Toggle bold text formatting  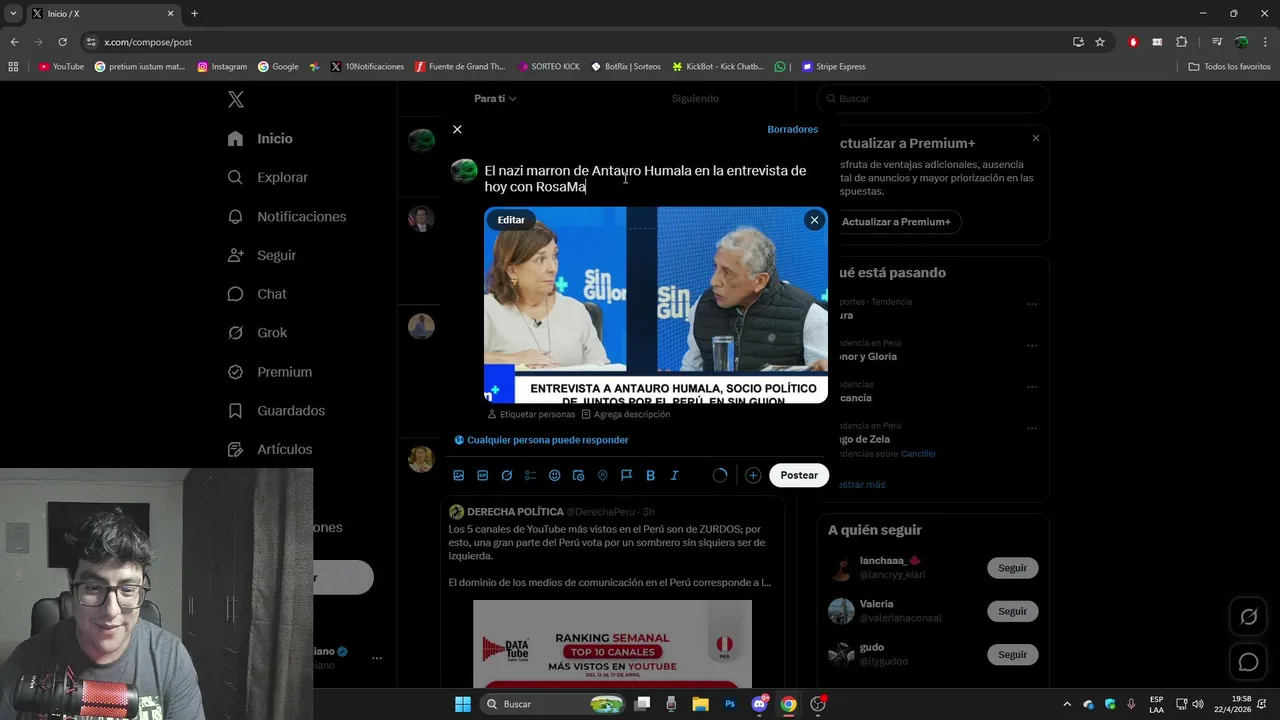pos(651,475)
